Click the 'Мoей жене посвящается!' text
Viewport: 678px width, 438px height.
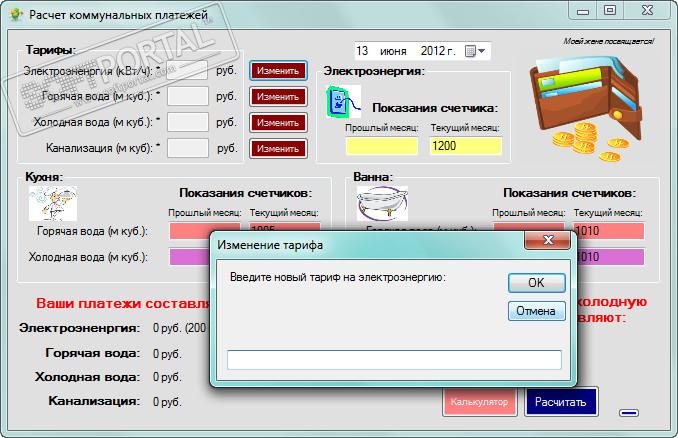click(609, 41)
